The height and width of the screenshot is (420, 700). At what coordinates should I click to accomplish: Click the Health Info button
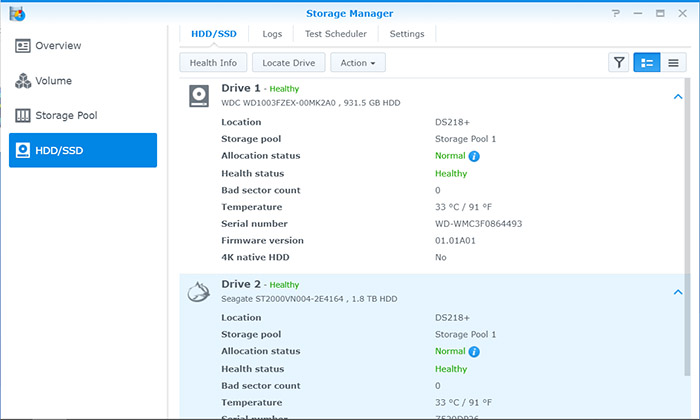tap(213, 63)
